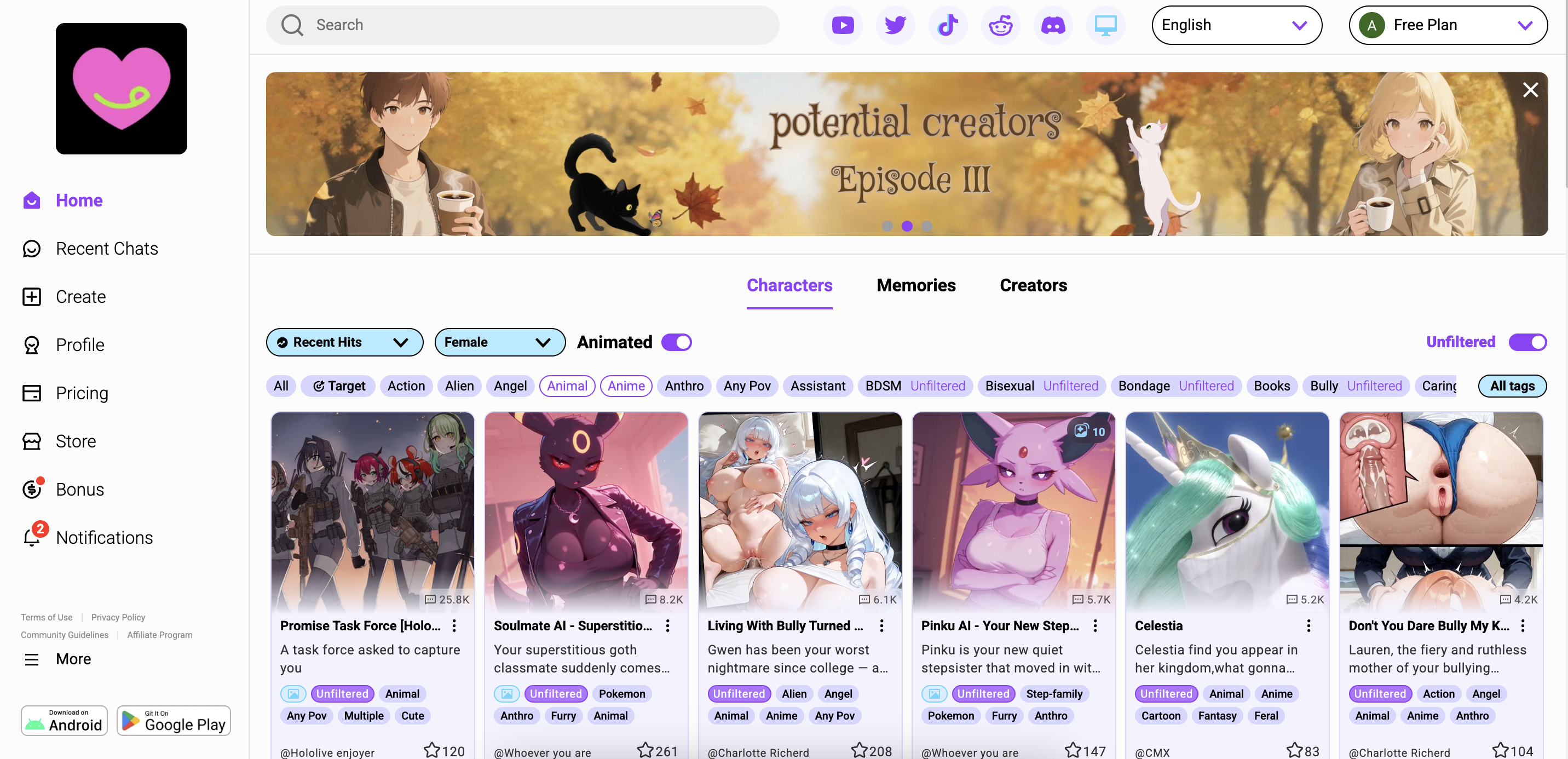Expand the English language dropdown

[1236, 25]
